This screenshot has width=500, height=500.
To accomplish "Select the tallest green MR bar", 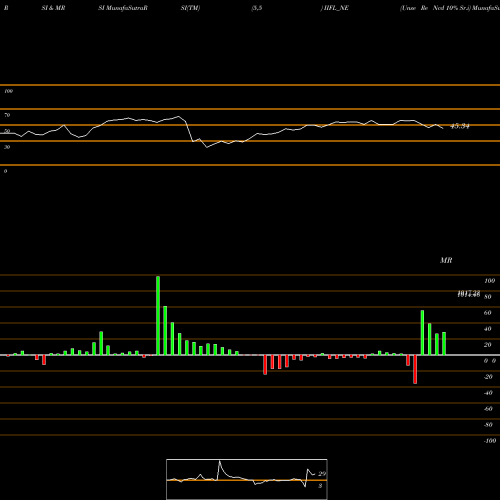I will pos(158,316).
